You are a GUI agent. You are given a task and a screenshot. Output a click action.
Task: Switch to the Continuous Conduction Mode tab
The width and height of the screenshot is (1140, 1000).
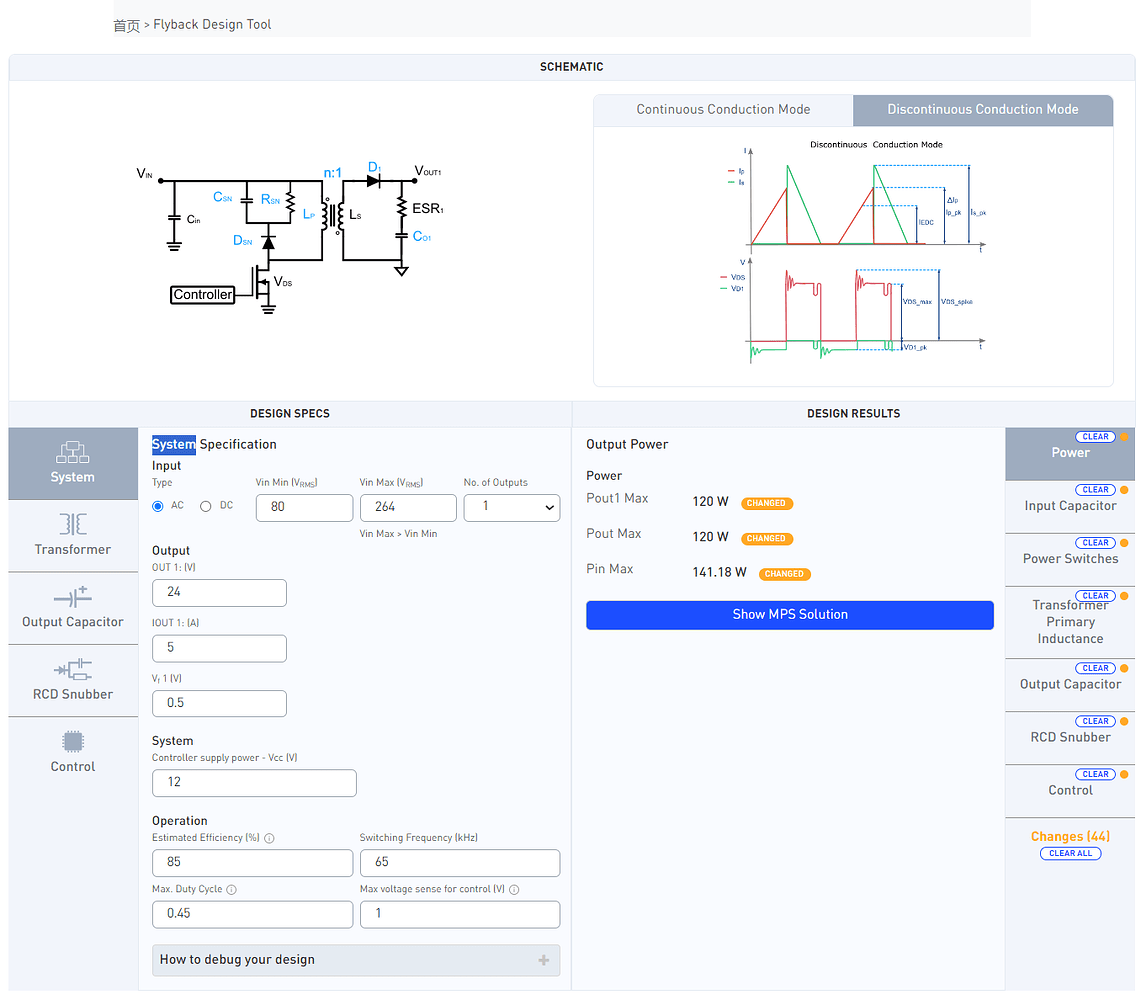click(722, 110)
